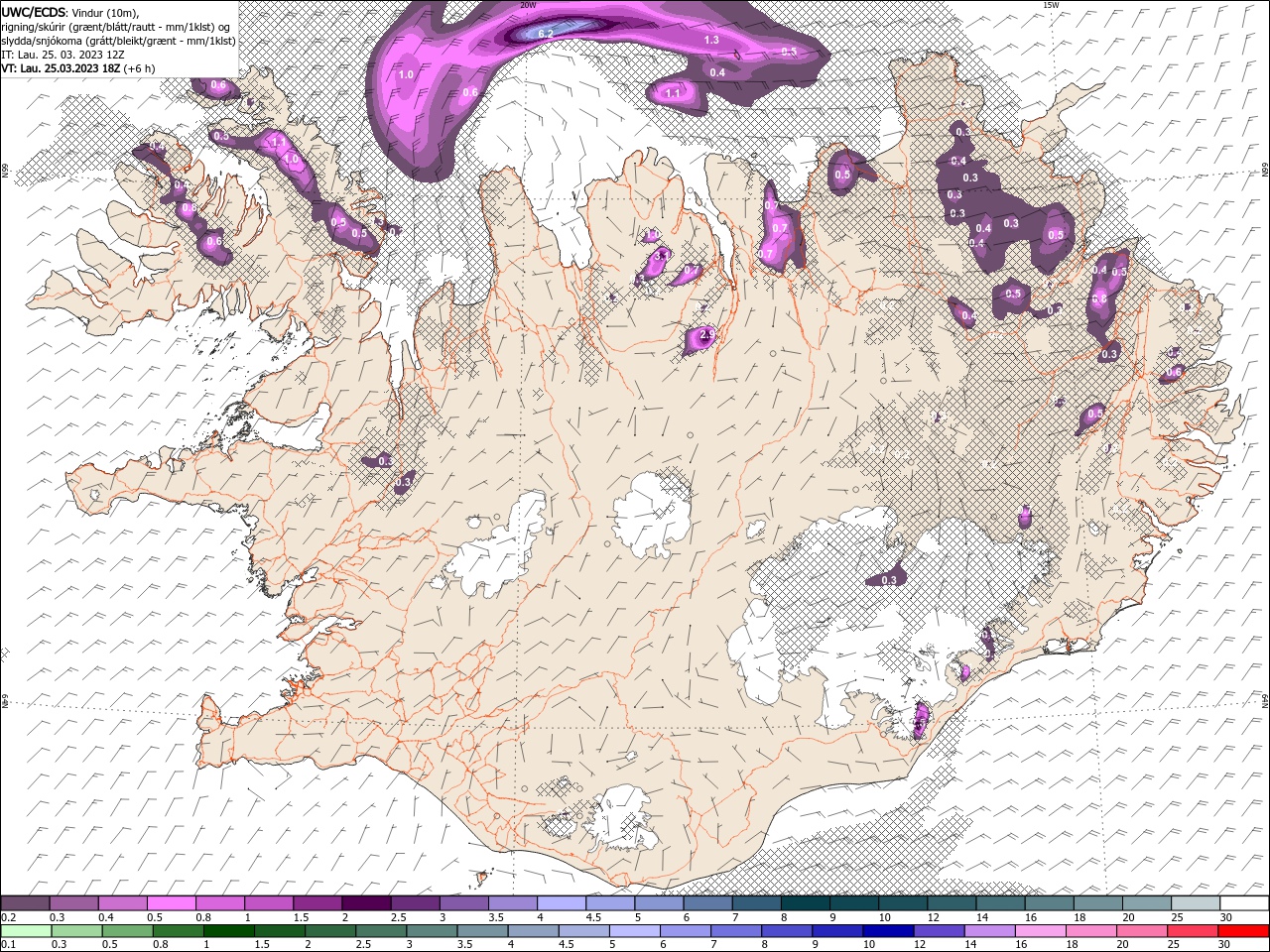Click the pale lavender snow swatch for 4–4.5 mm

click(x=561, y=903)
